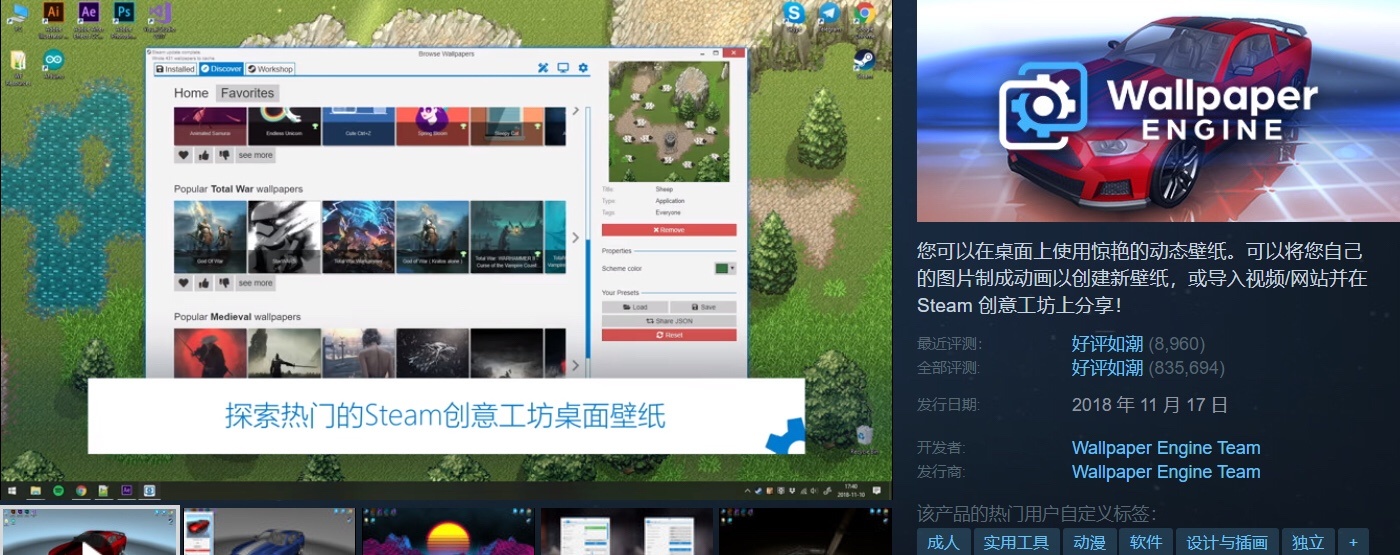Play the first red car video thumbnail
Viewport: 1400px width, 555px height.
coord(90,532)
